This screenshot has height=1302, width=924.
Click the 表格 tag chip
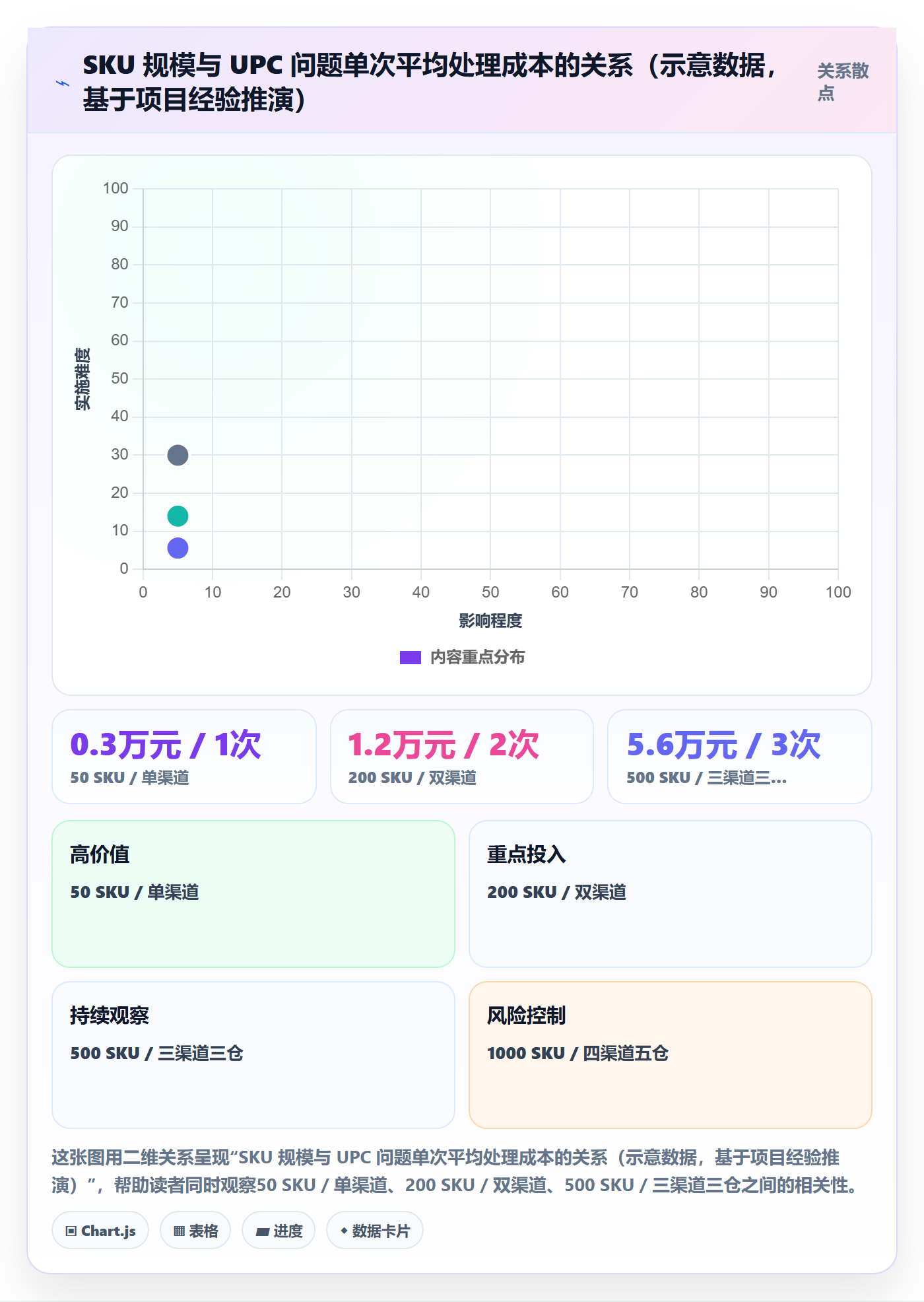pyautogui.click(x=195, y=1231)
